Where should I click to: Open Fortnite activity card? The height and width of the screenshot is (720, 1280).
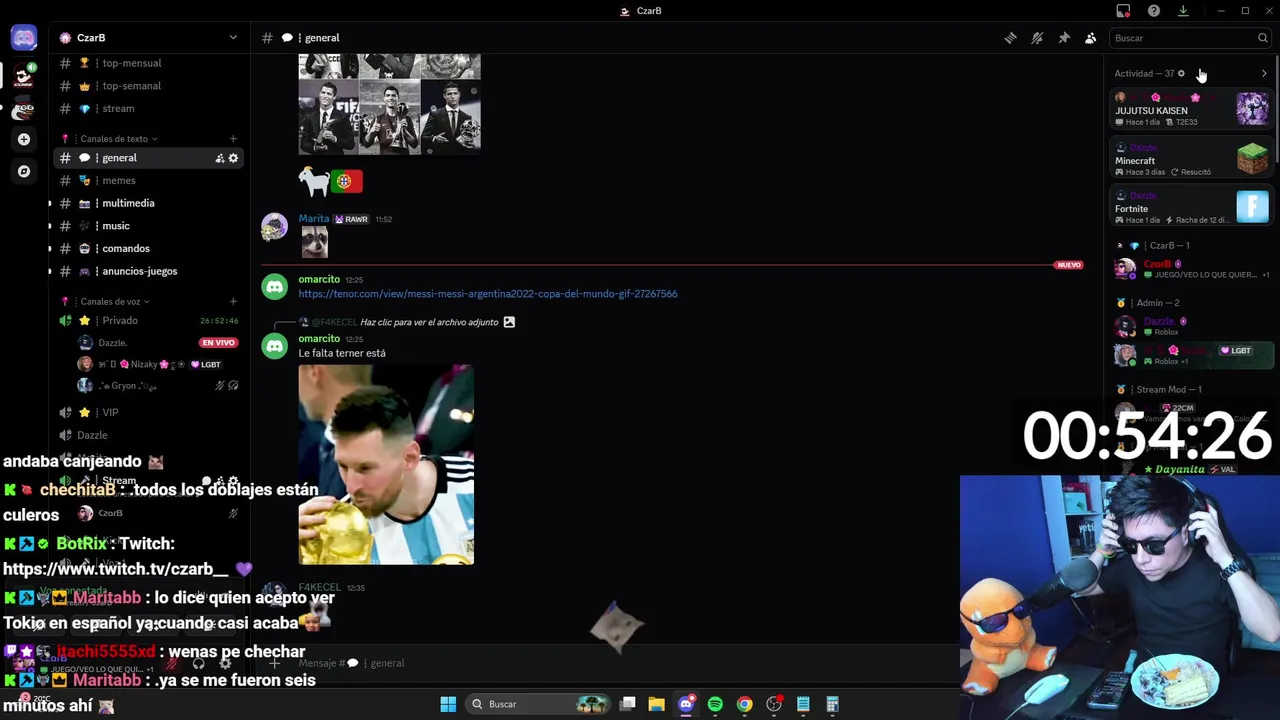tap(1192, 207)
